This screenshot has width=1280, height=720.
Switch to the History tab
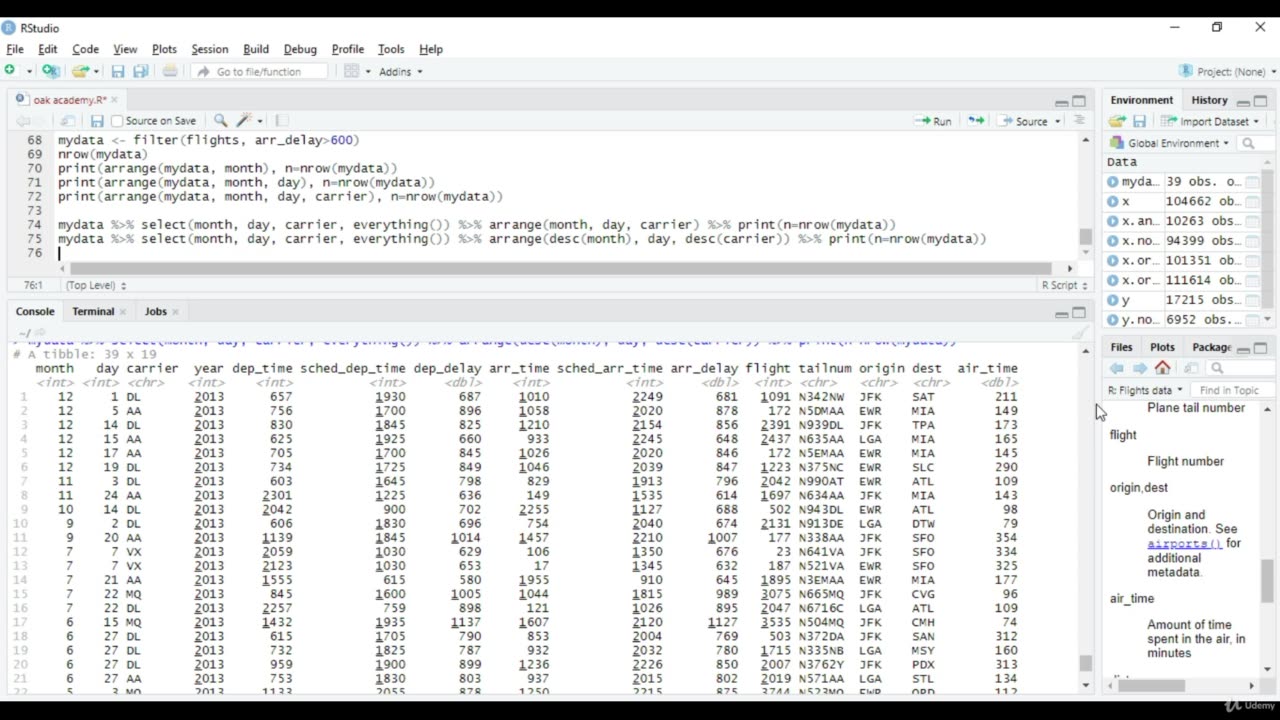click(1209, 100)
